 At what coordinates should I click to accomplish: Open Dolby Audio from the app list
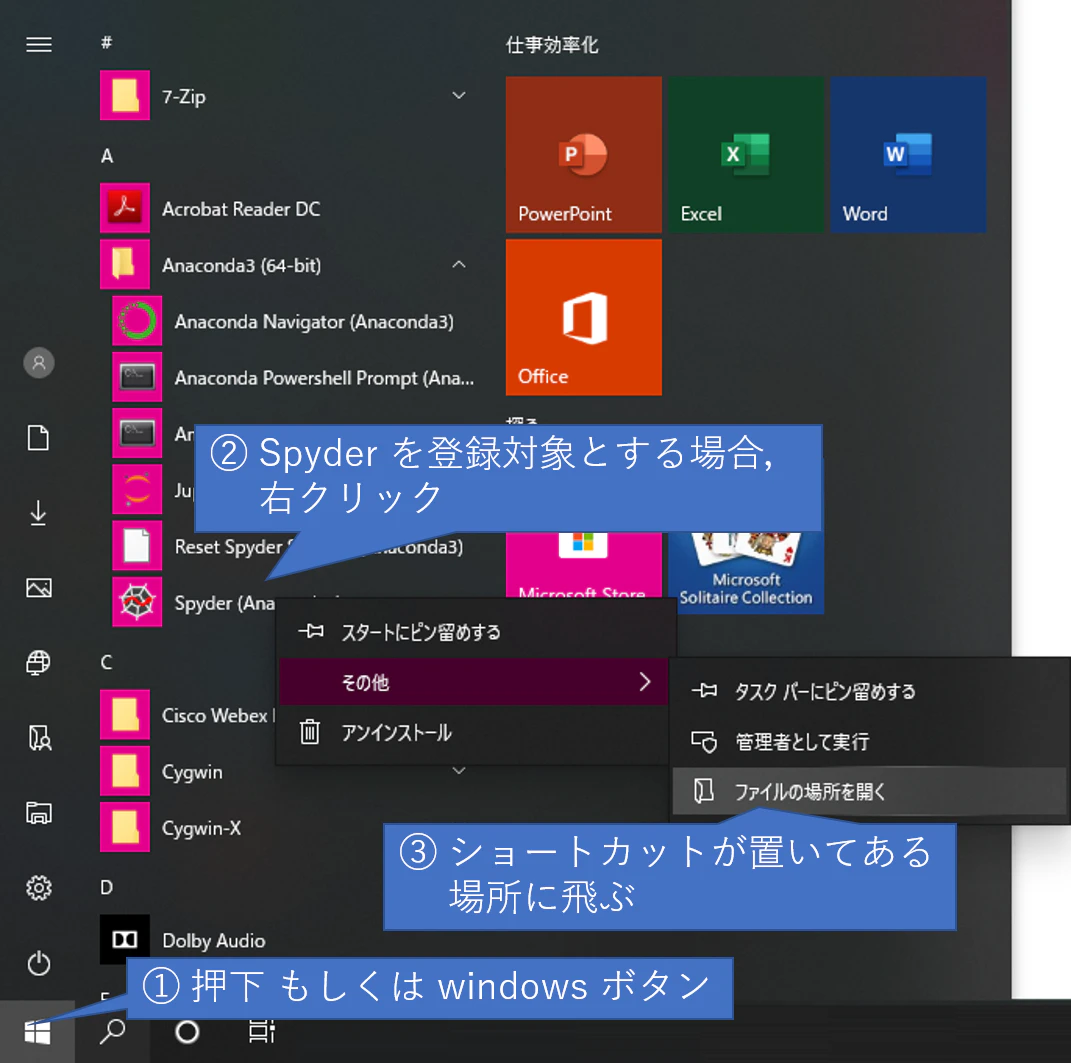coord(215,940)
